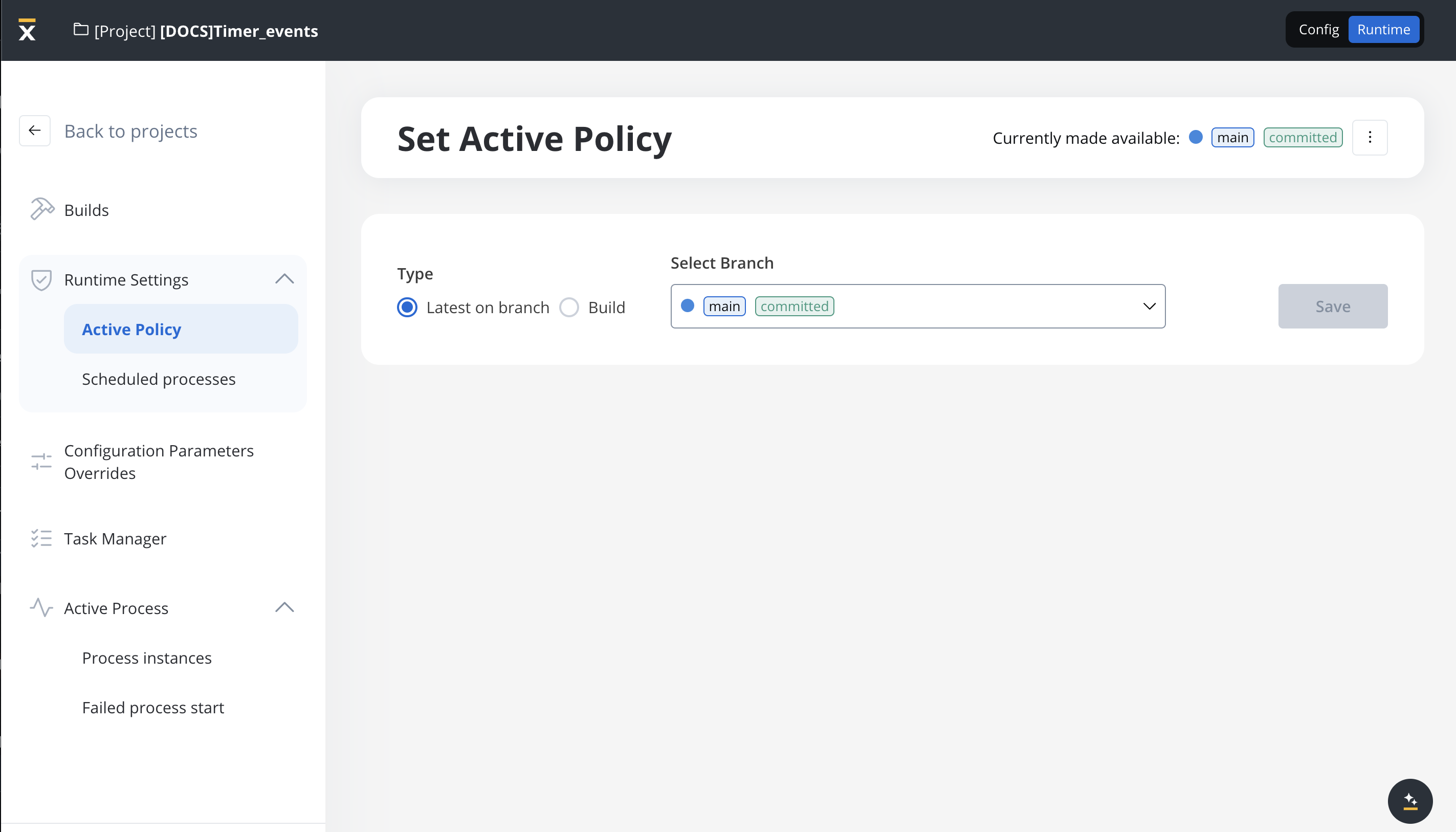1456x832 pixels.
Task: Click the Currently made available label
Action: (1086, 138)
